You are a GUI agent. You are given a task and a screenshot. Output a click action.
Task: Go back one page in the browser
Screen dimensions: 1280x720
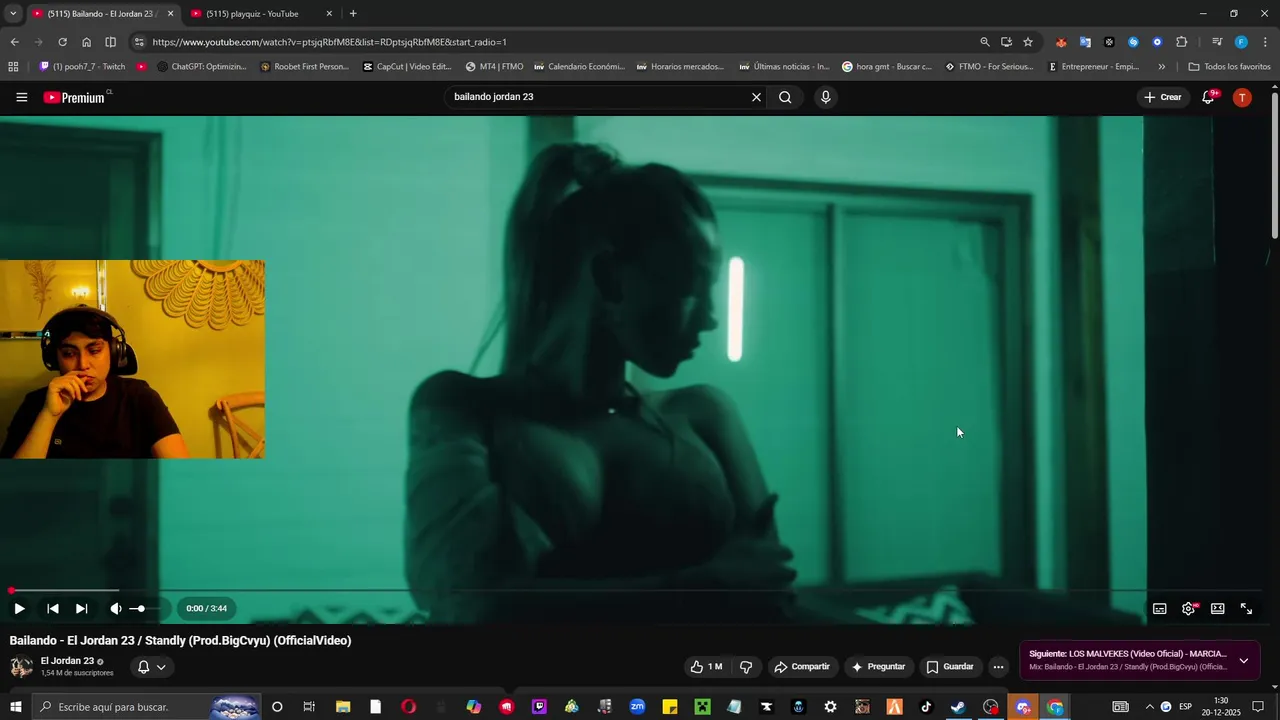[14, 42]
